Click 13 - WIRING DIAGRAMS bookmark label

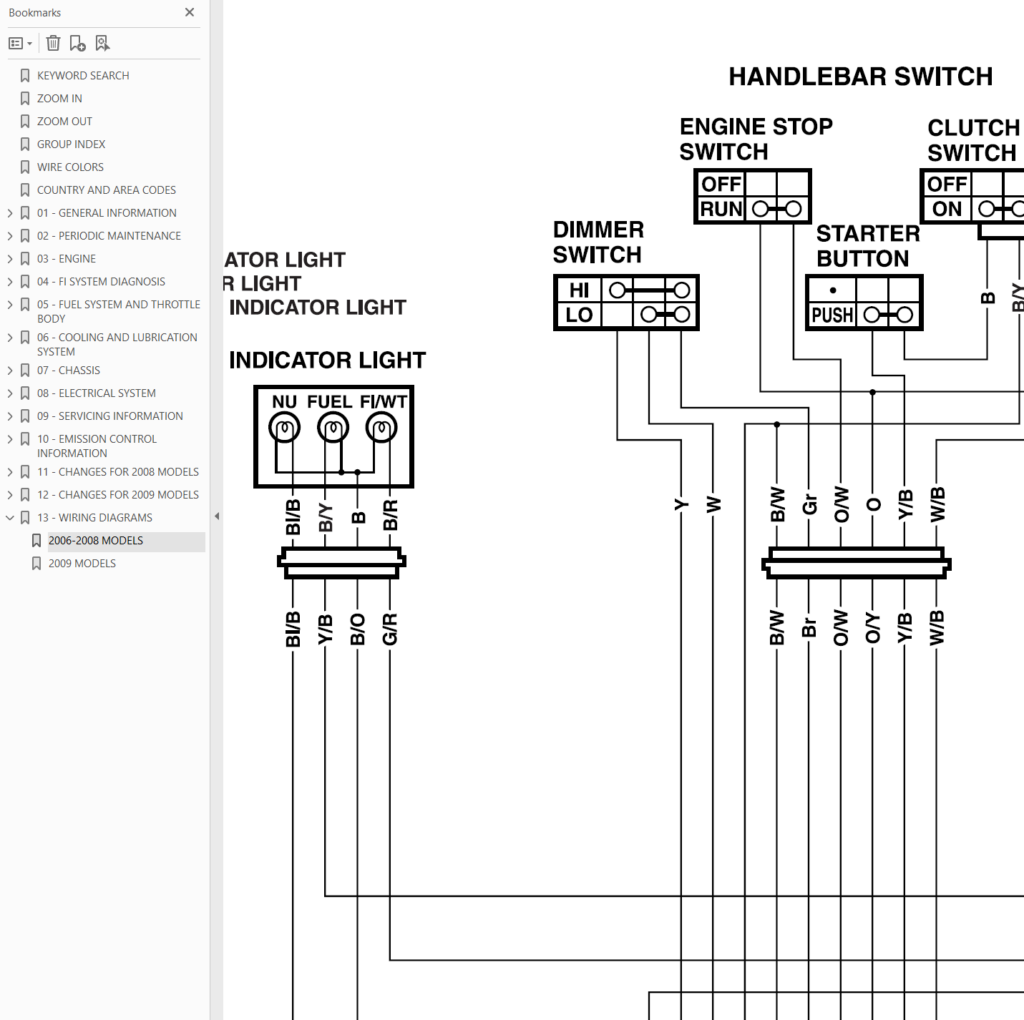tap(95, 518)
